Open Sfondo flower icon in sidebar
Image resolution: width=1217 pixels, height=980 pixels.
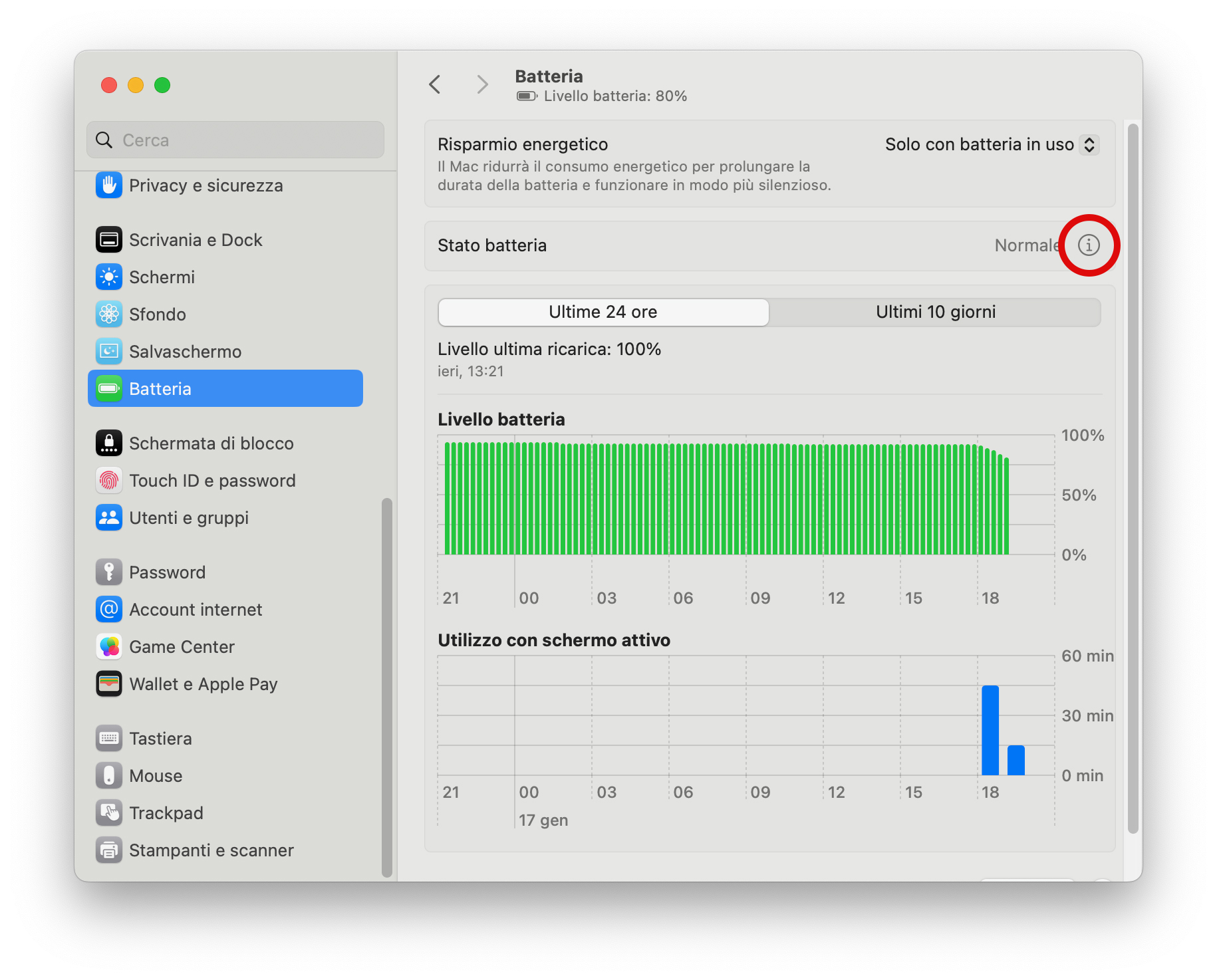109,314
